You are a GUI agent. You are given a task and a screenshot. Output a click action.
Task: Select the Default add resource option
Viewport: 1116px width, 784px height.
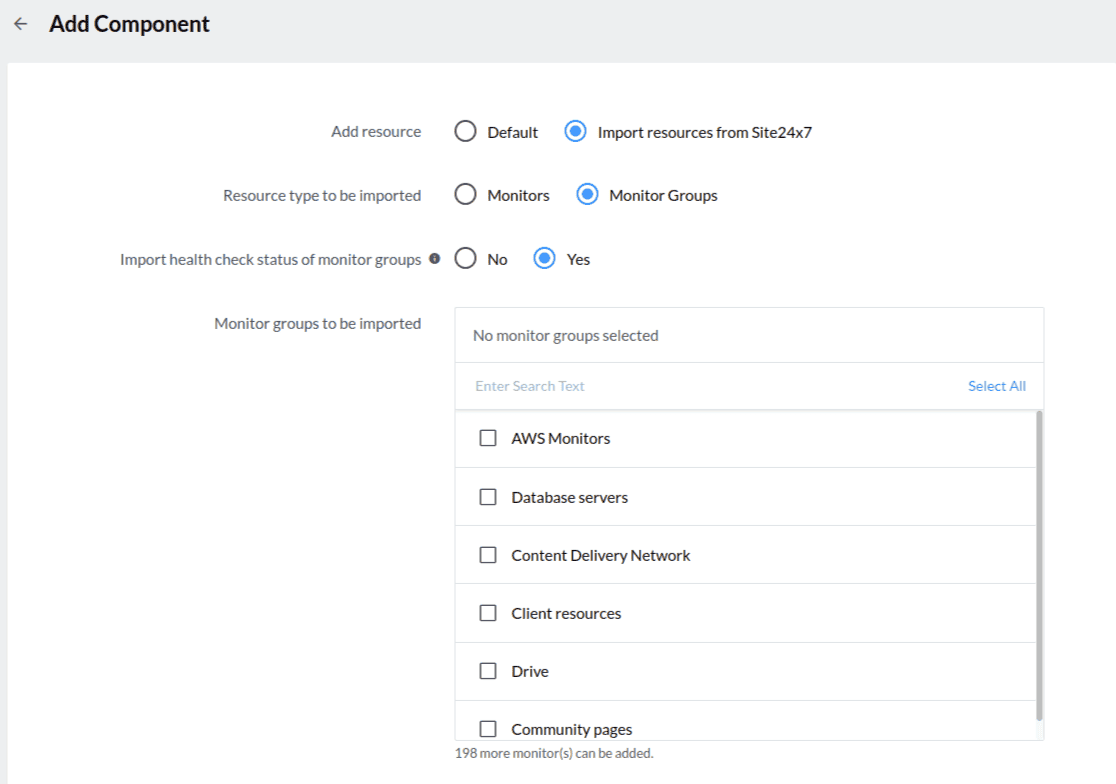[x=465, y=132]
